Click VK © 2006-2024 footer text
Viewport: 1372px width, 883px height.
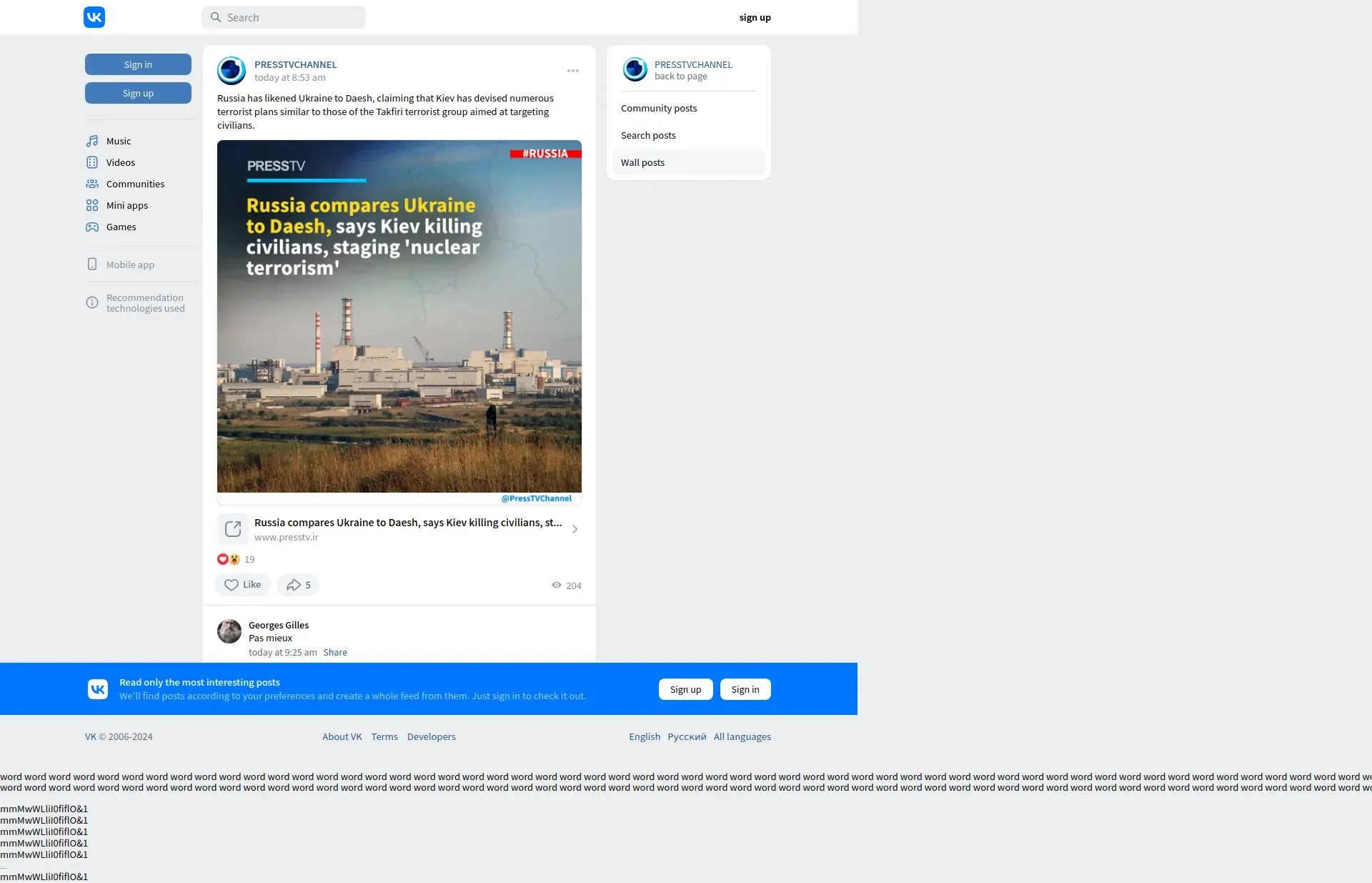(x=119, y=736)
